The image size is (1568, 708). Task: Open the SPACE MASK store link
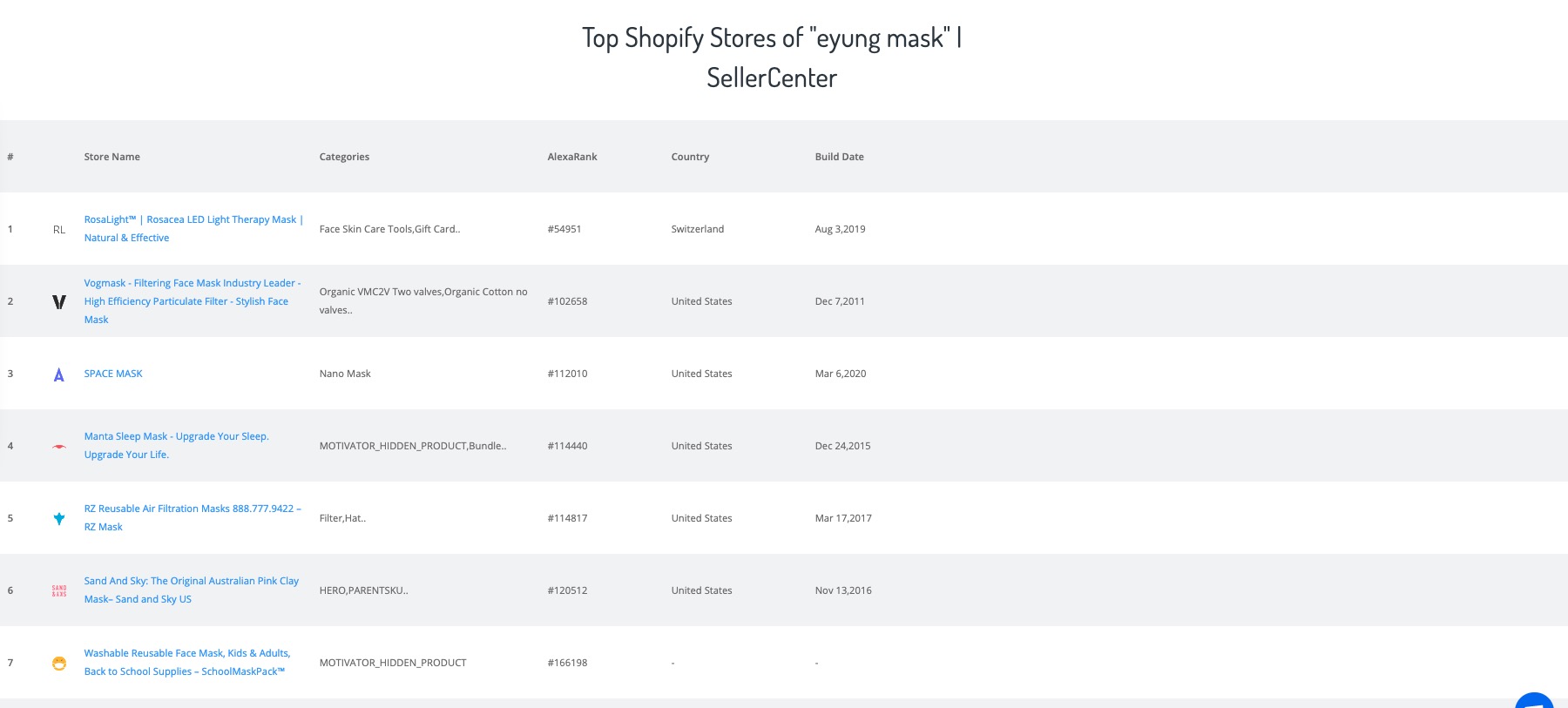[113, 374]
